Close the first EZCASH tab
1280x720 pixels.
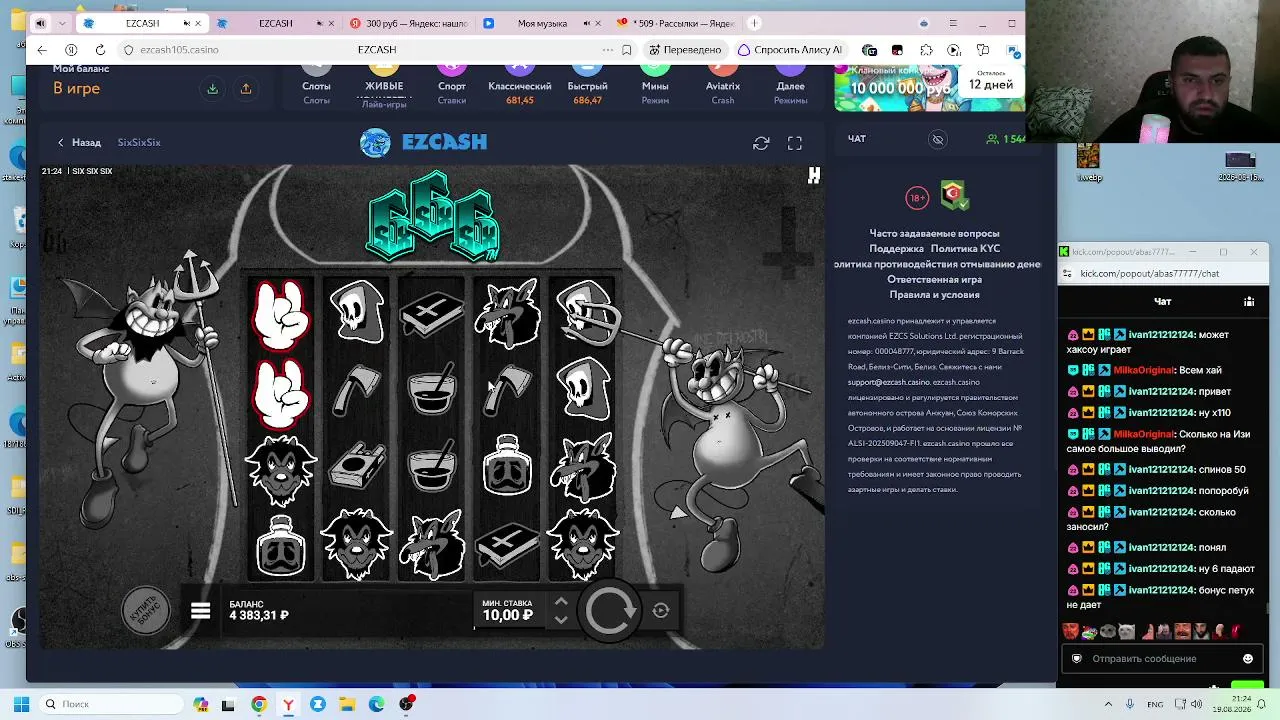197,23
